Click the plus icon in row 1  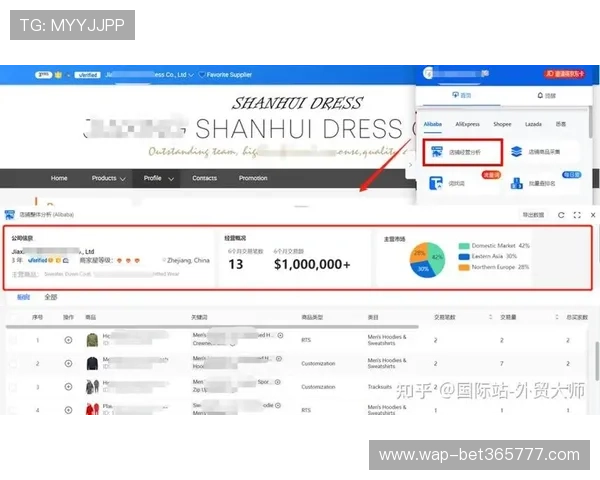pos(68,340)
